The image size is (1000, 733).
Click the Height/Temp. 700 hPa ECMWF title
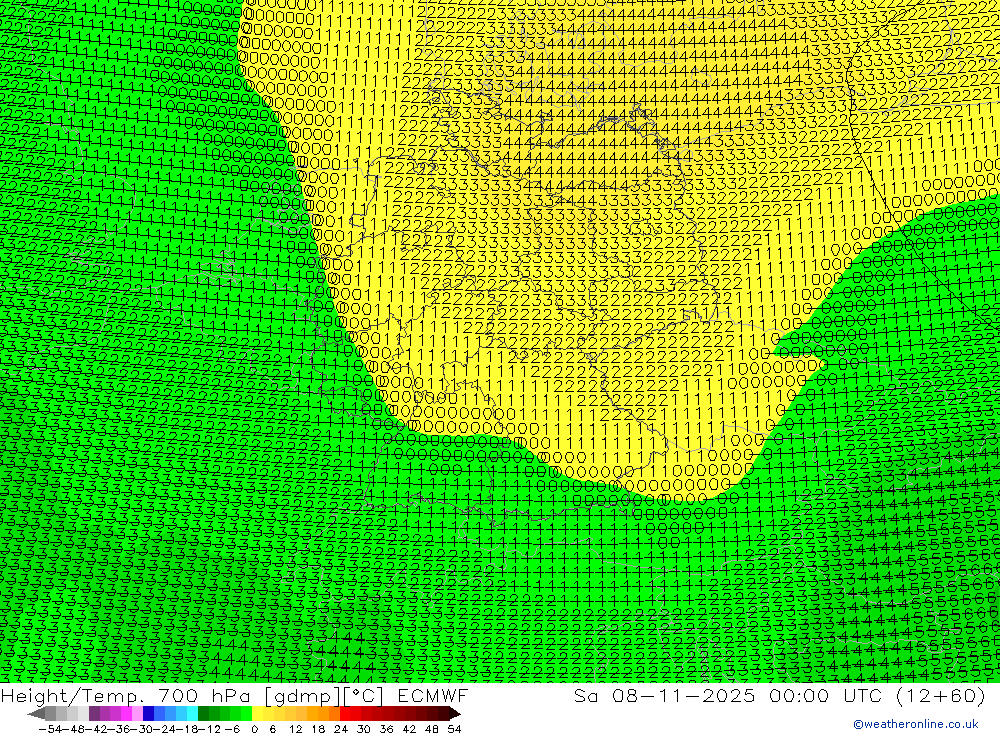tap(234, 695)
